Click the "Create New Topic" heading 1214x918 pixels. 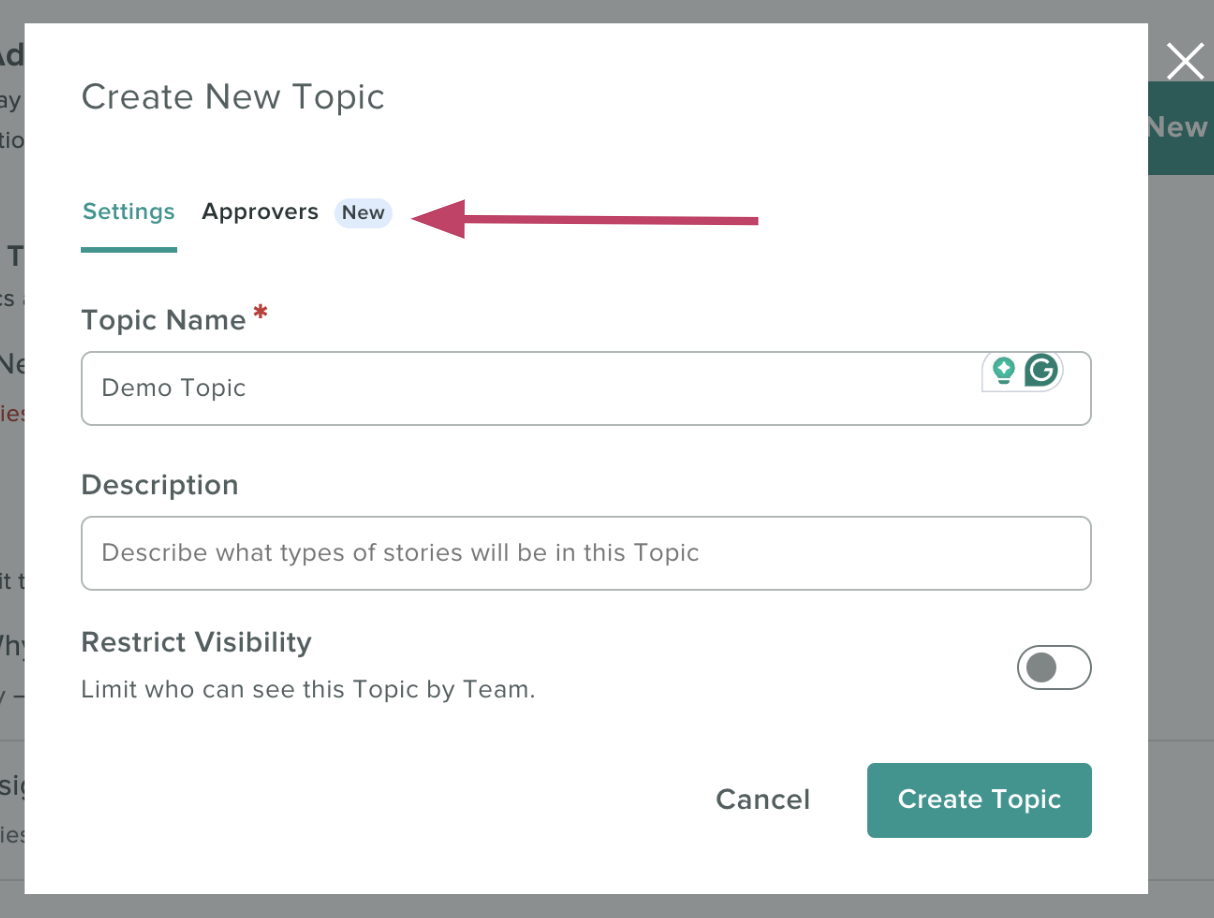(x=233, y=97)
